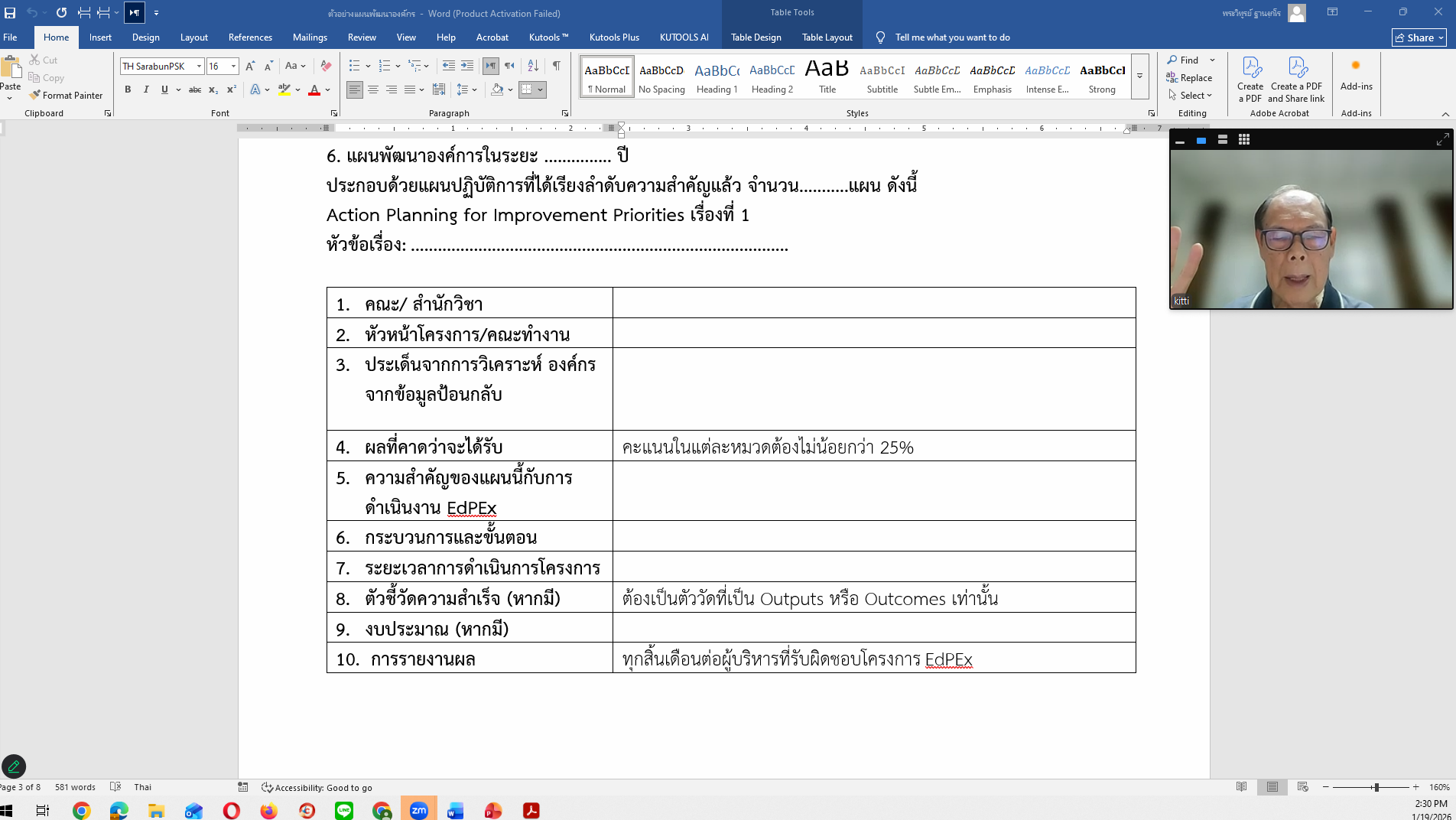Switch to the References tab

pyautogui.click(x=250, y=37)
